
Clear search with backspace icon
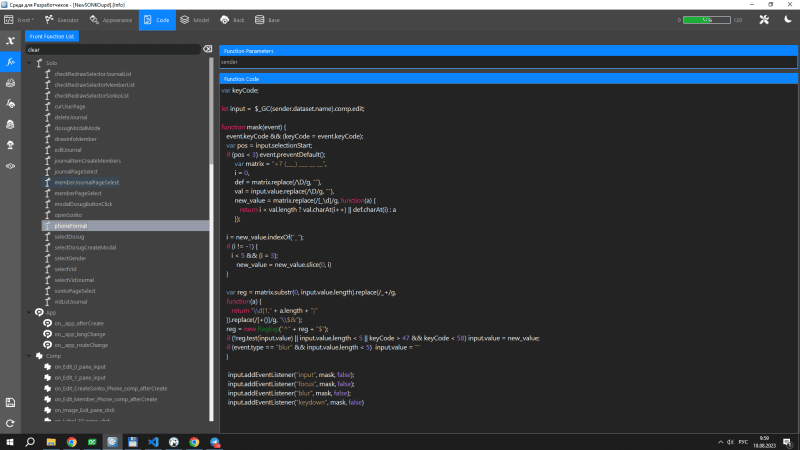coord(207,49)
